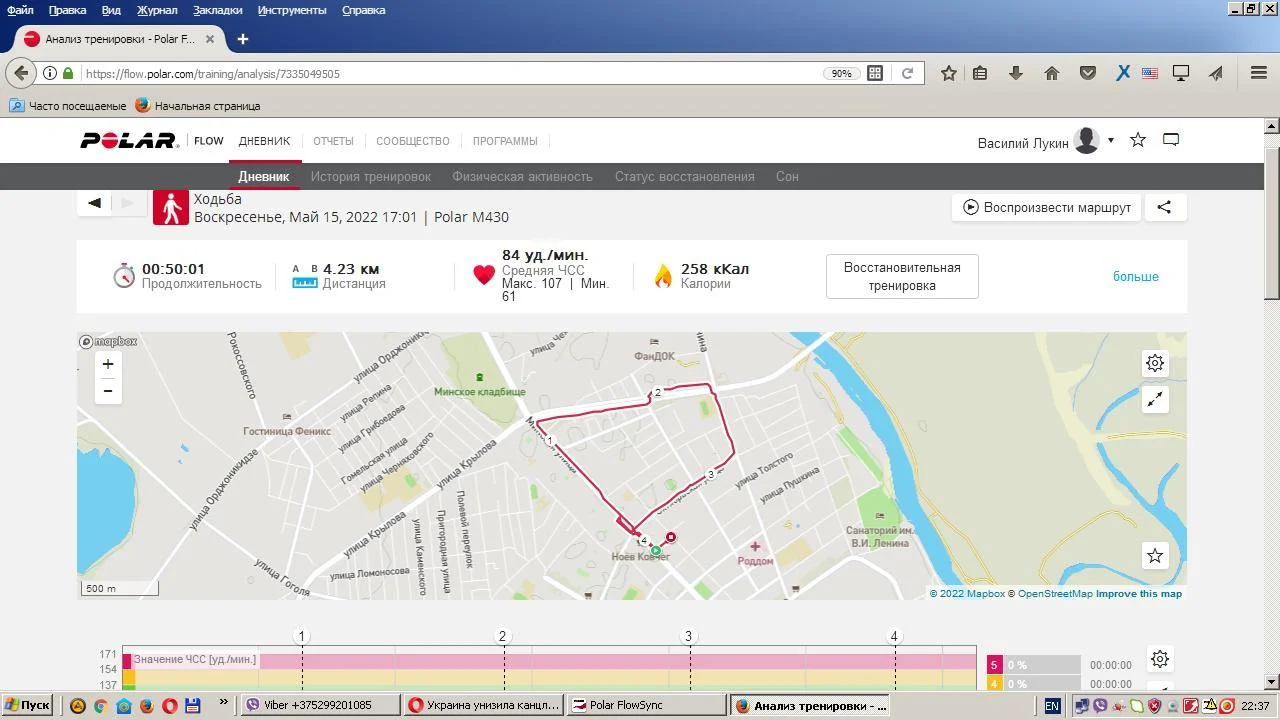Expand details with the больше link

tap(1136, 277)
